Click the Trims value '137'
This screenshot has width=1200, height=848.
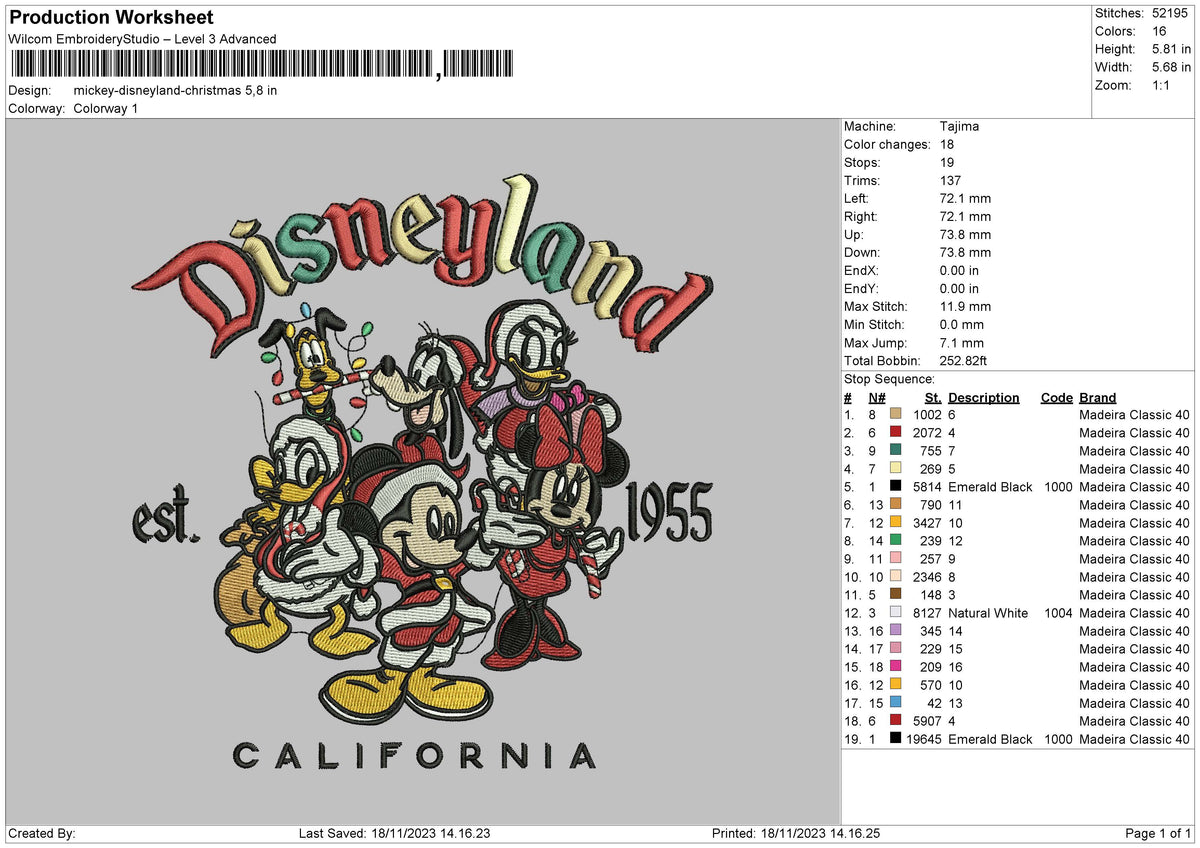coord(951,180)
